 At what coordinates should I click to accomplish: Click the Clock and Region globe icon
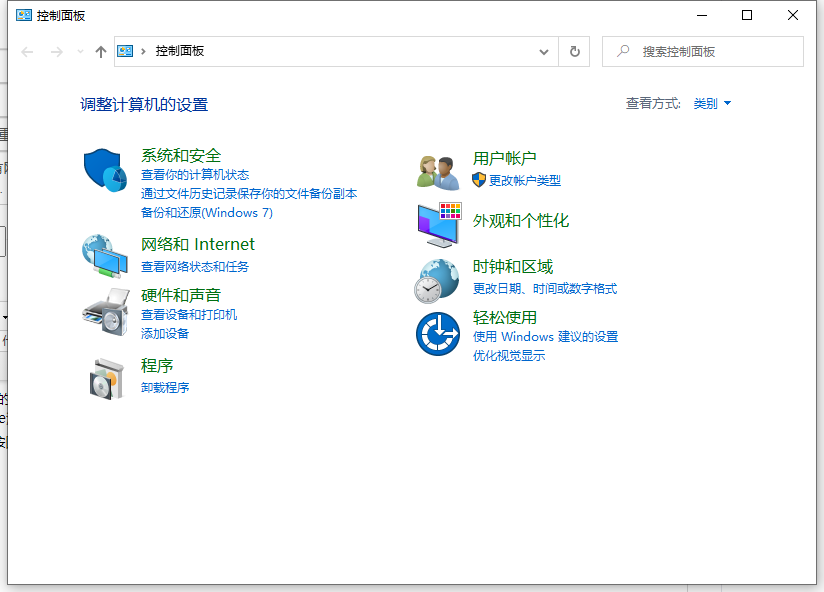click(437, 280)
